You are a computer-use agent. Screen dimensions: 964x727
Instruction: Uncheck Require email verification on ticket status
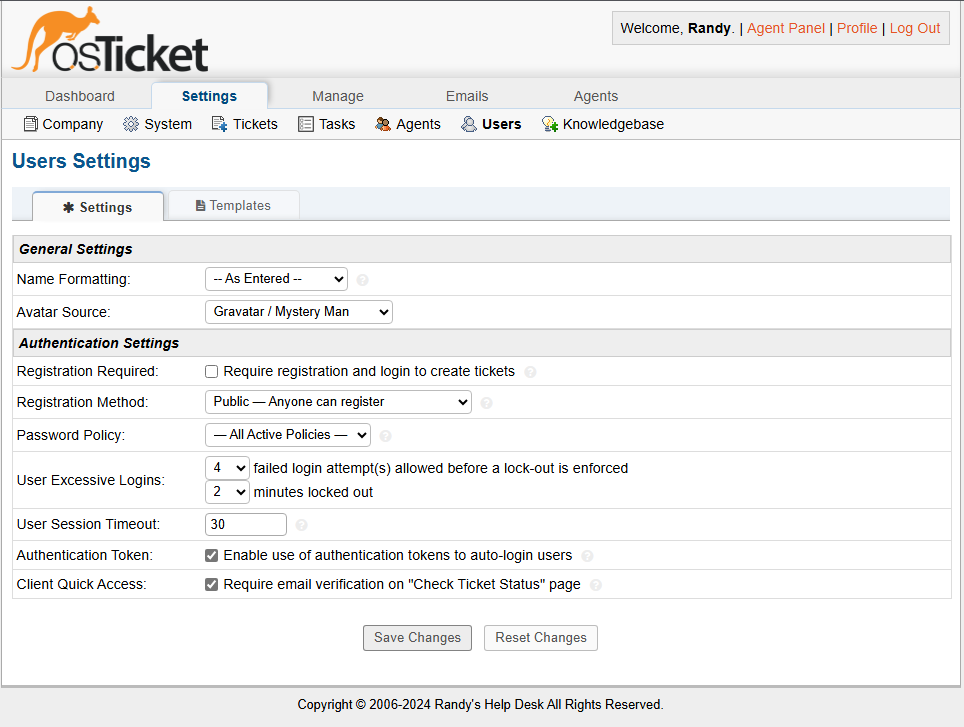[x=211, y=584]
